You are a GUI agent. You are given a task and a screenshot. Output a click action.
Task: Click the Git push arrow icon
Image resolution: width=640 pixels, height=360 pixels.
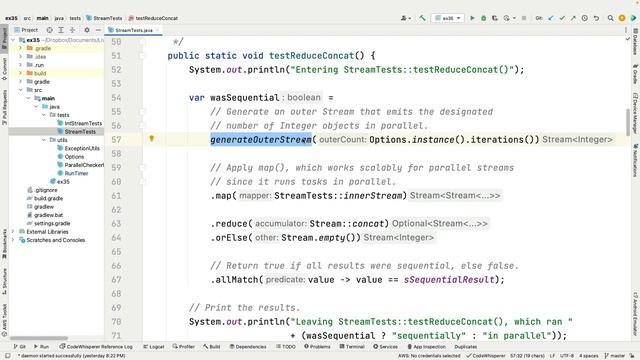click(573, 18)
